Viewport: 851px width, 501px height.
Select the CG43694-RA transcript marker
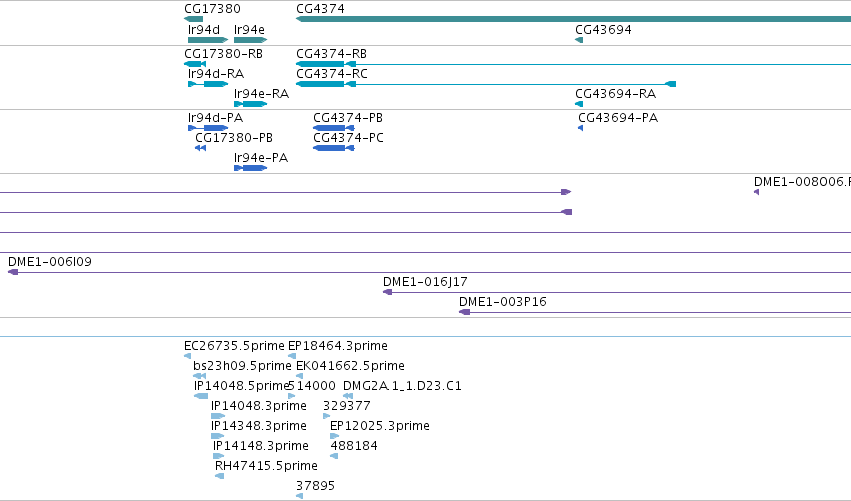point(579,104)
